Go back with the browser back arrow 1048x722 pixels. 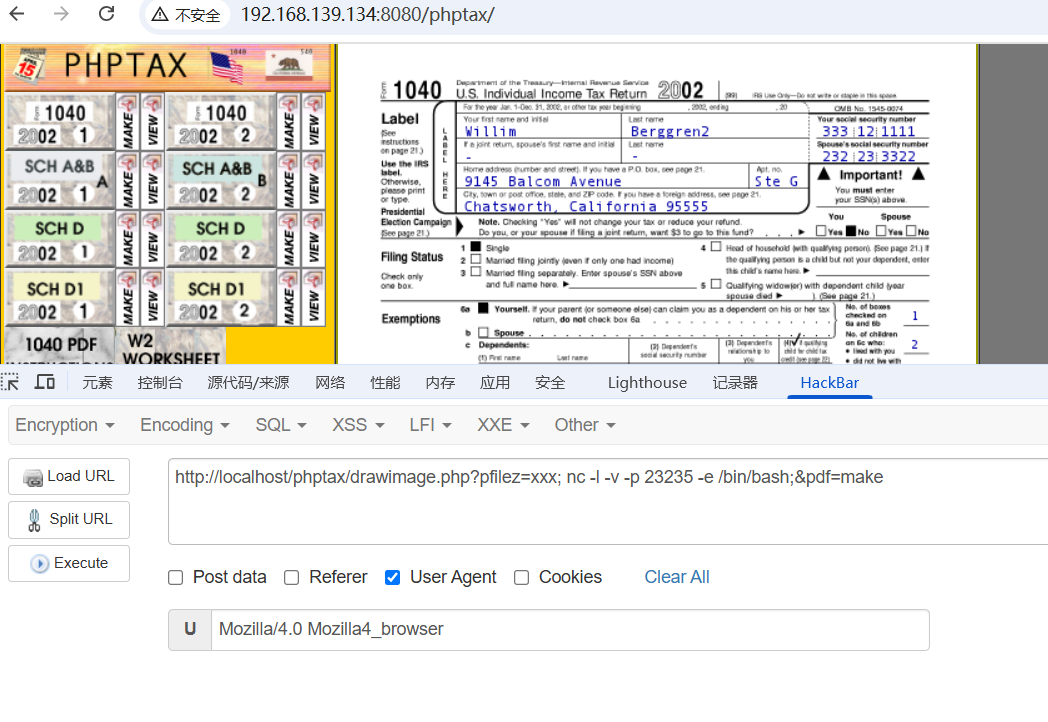coord(17,13)
